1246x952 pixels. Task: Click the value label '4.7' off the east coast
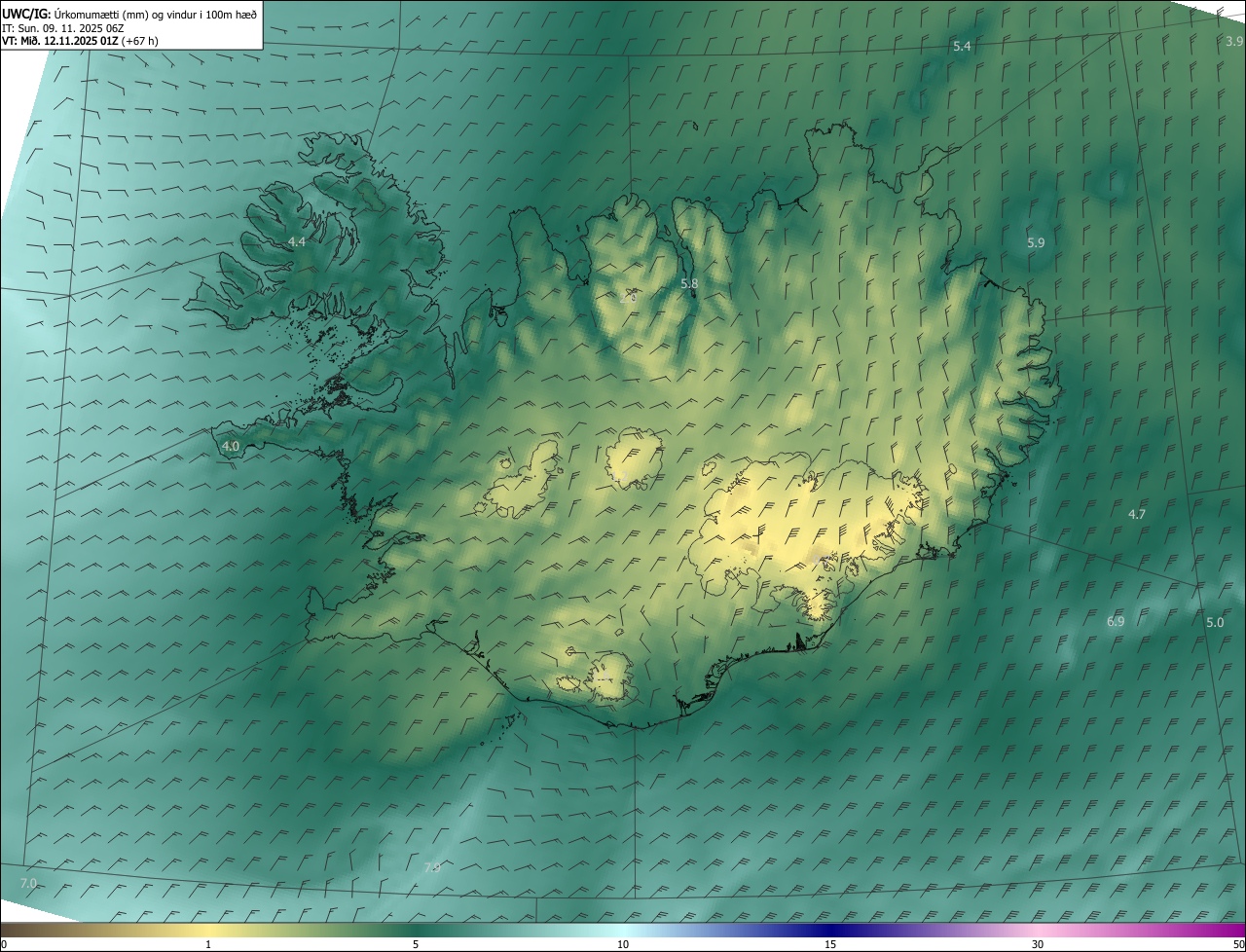(x=1137, y=514)
